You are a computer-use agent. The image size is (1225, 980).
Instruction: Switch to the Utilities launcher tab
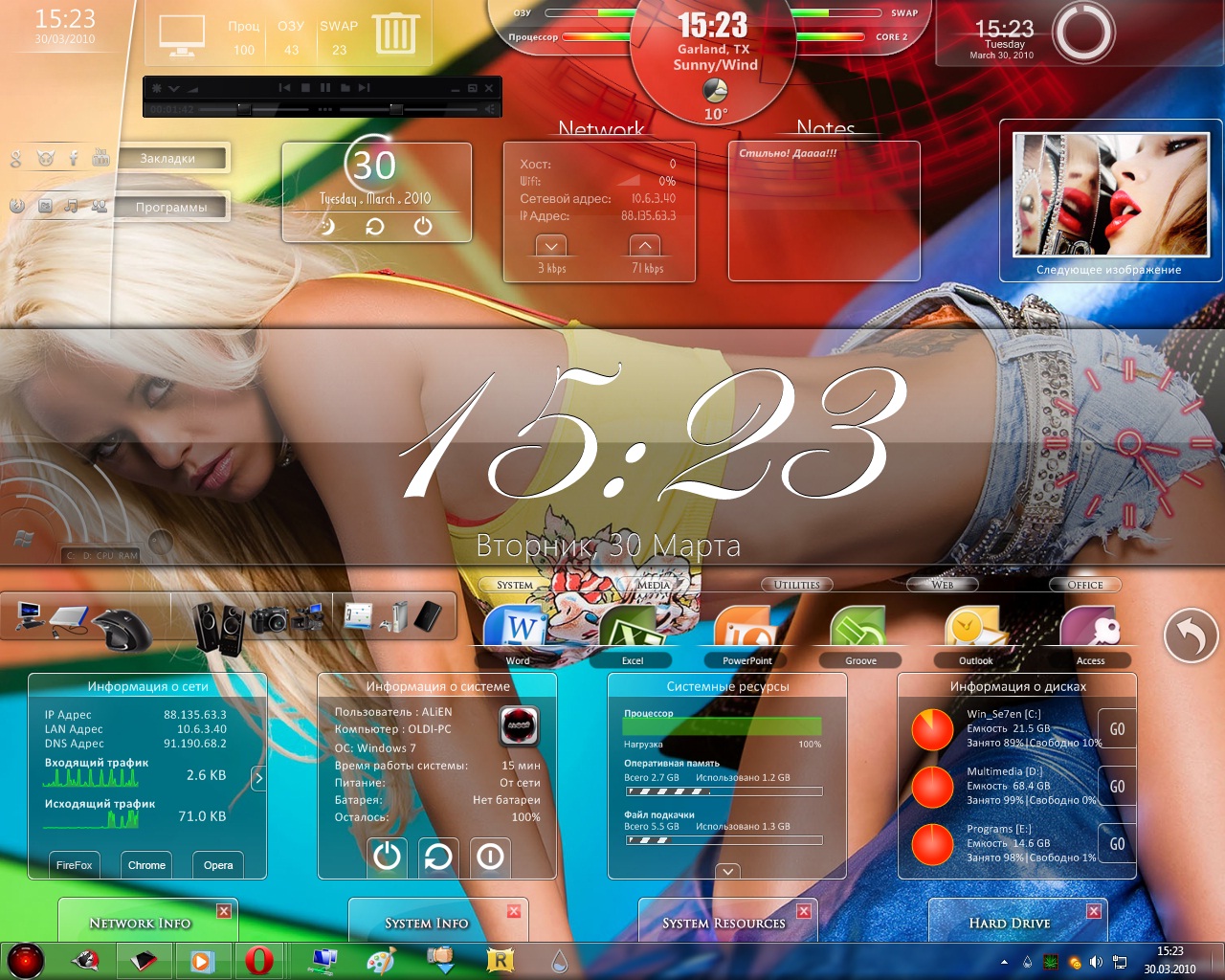pyautogui.click(x=797, y=585)
